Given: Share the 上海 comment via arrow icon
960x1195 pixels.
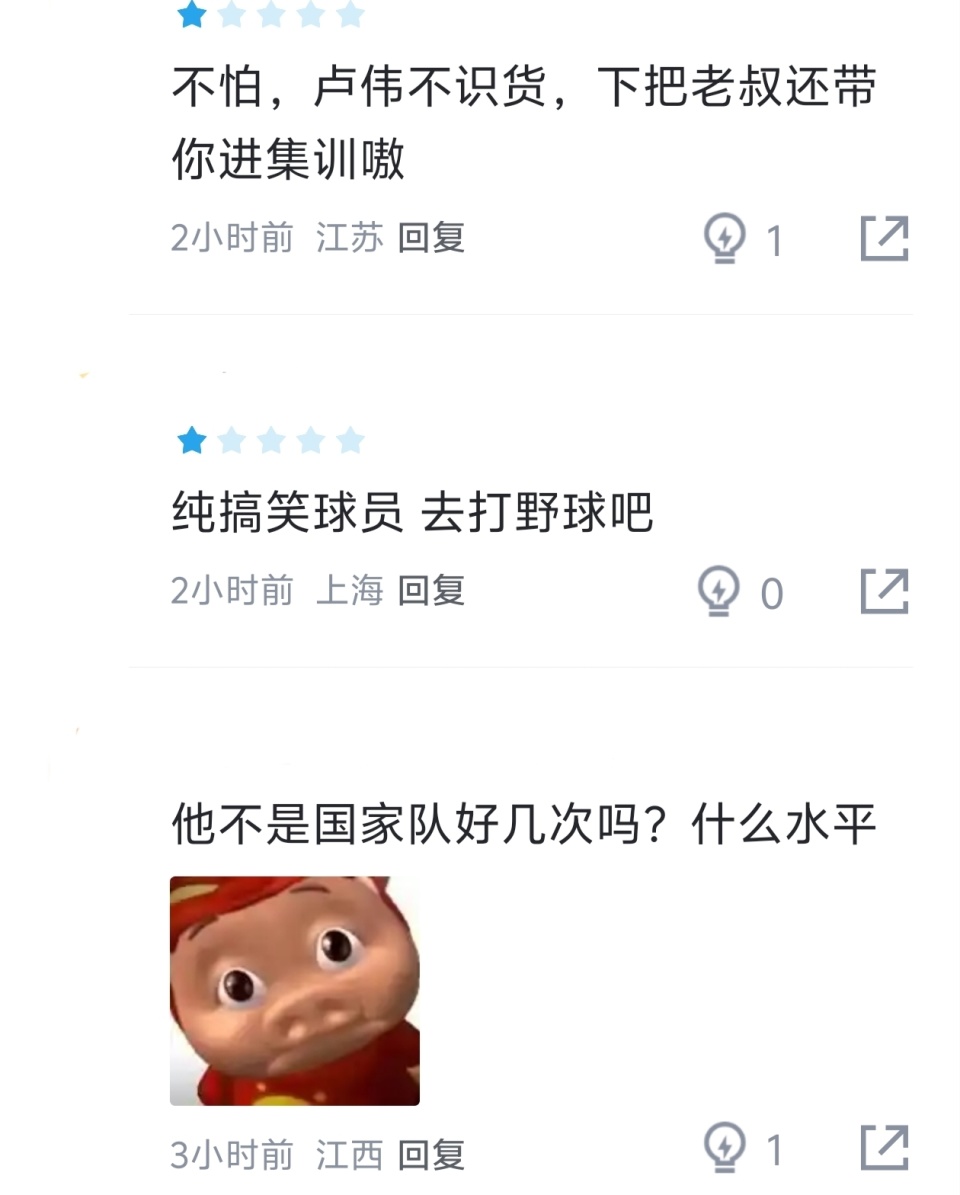Looking at the screenshot, I should point(885,591).
